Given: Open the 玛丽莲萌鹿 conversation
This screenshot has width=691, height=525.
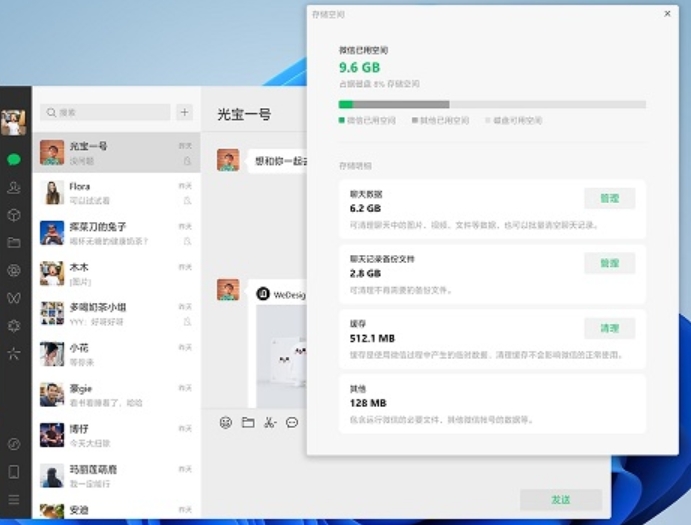Looking at the screenshot, I should (x=117, y=476).
